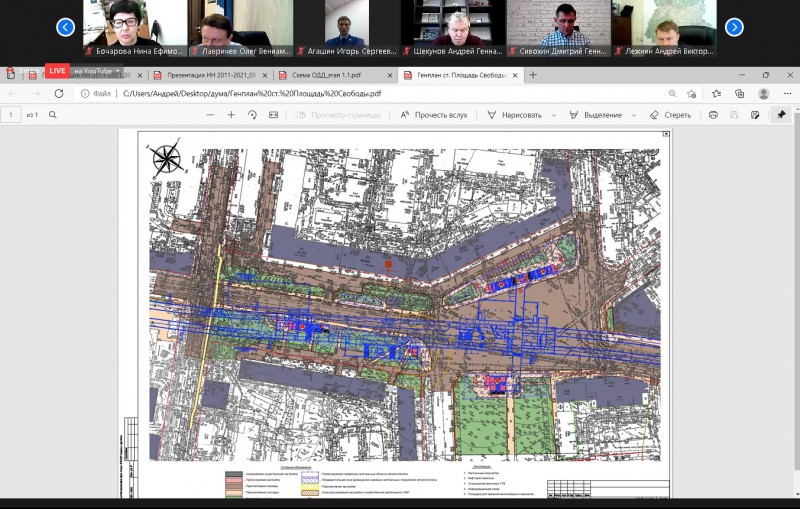Zoom out with the minus button
Image resolution: width=800 pixels, height=509 pixels.
pyautogui.click(x=211, y=115)
